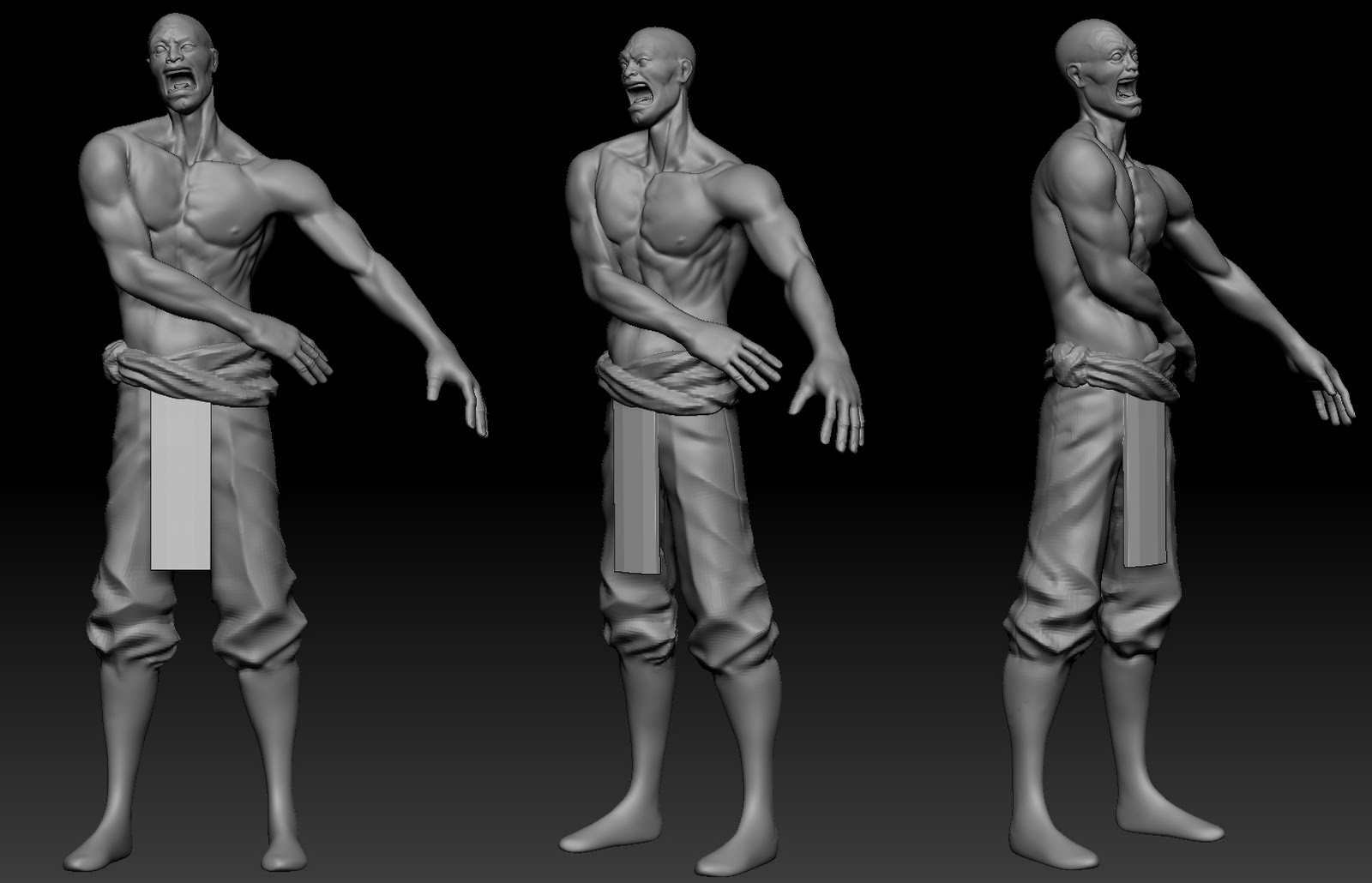The image size is (1372, 883).
Task: Select the gray placeholder plank on left figure
Action: pyautogui.click(x=182, y=480)
